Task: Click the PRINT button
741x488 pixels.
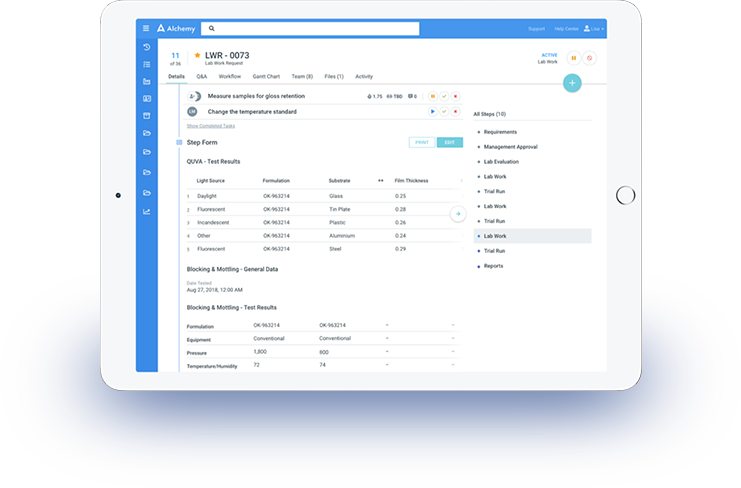Action: pos(422,142)
